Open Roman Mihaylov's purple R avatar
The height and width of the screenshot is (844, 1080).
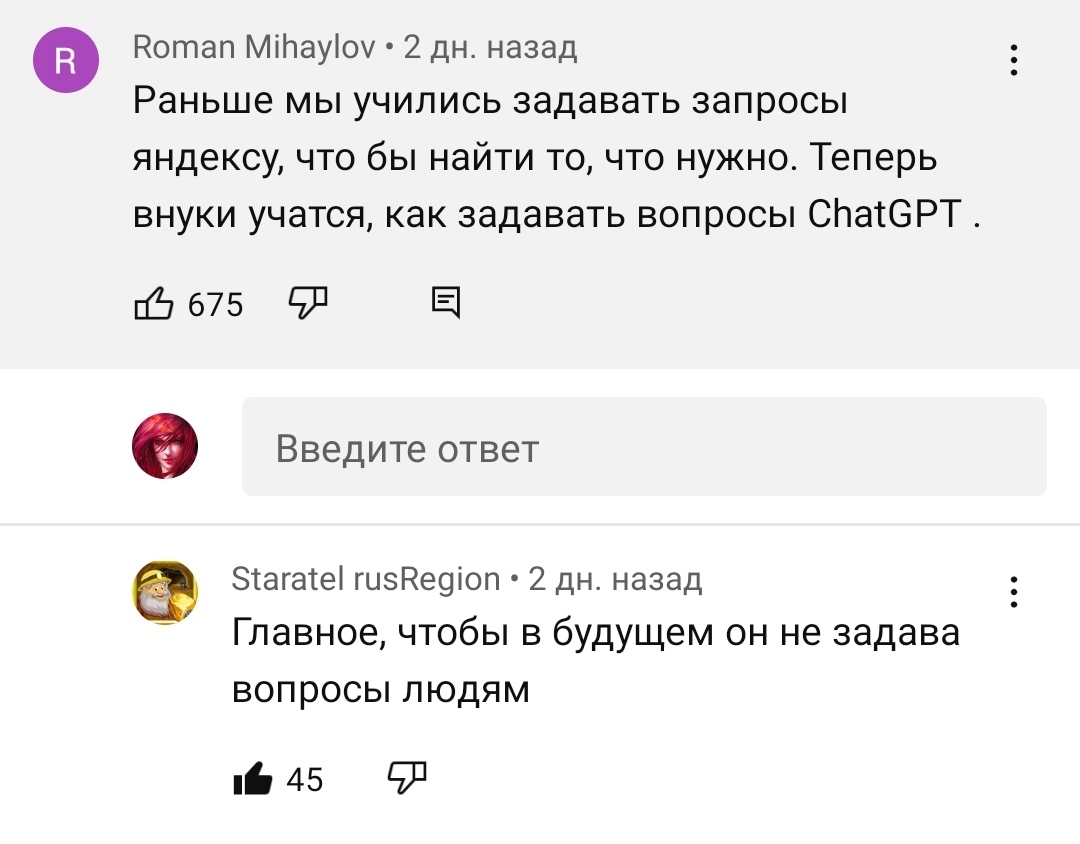[66, 62]
